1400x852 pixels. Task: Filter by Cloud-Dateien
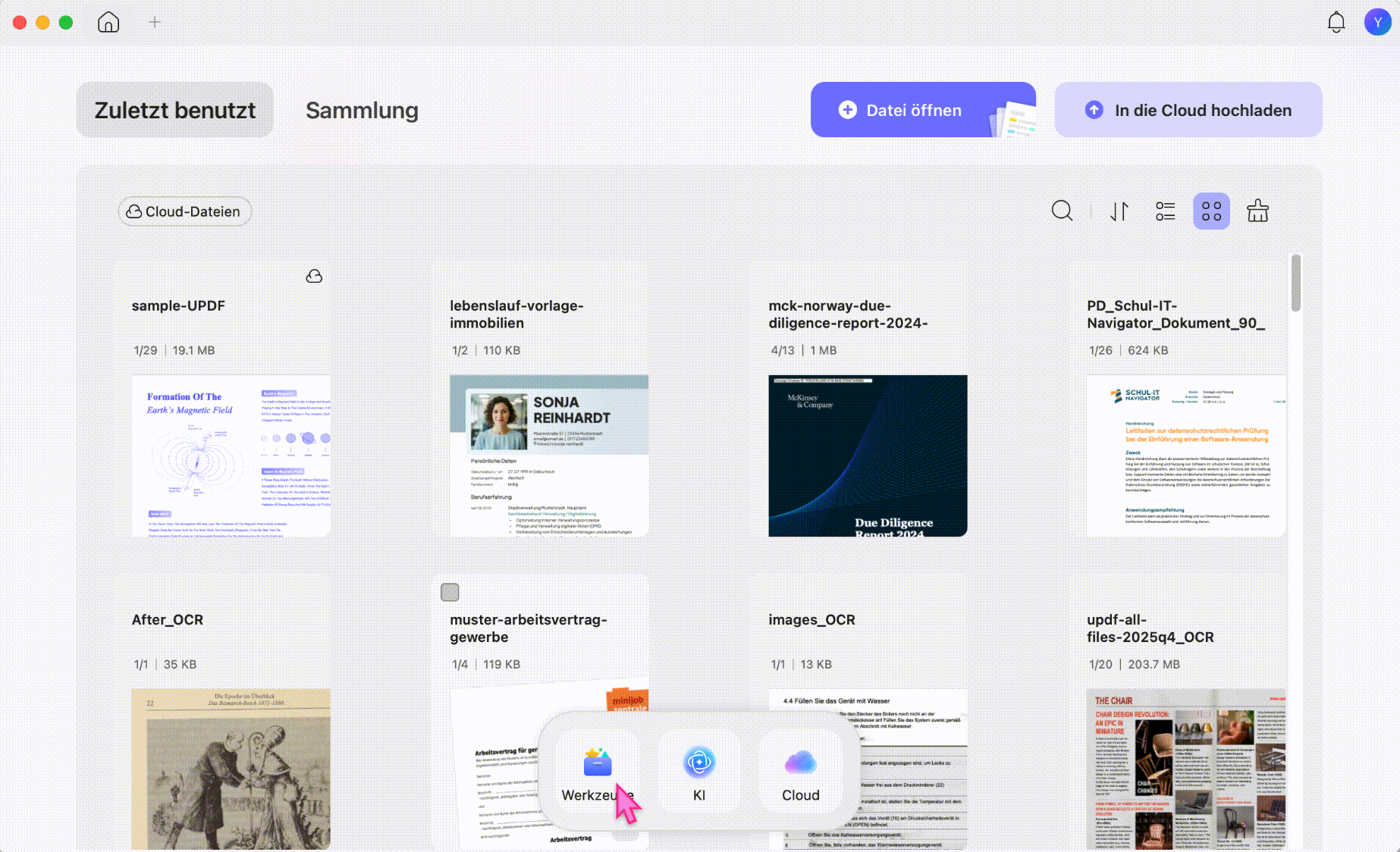point(184,211)
